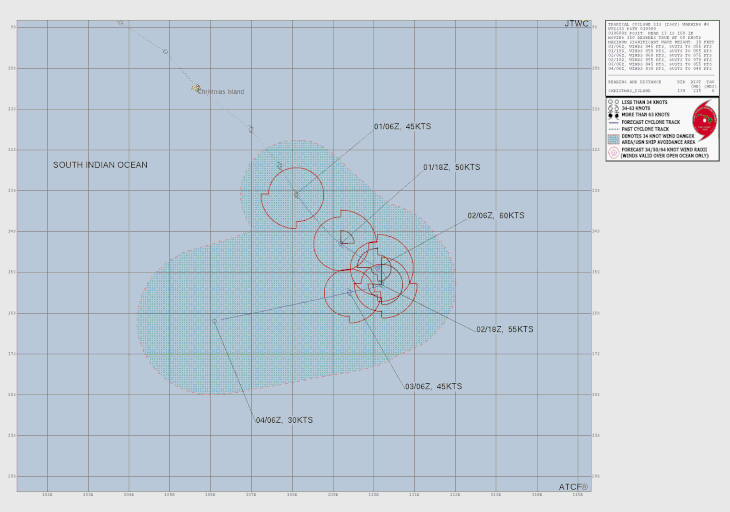The width and height of the screenshot is (730, 512).
Task: Click the less than 34 knots legend symbol
Action: 613,102
